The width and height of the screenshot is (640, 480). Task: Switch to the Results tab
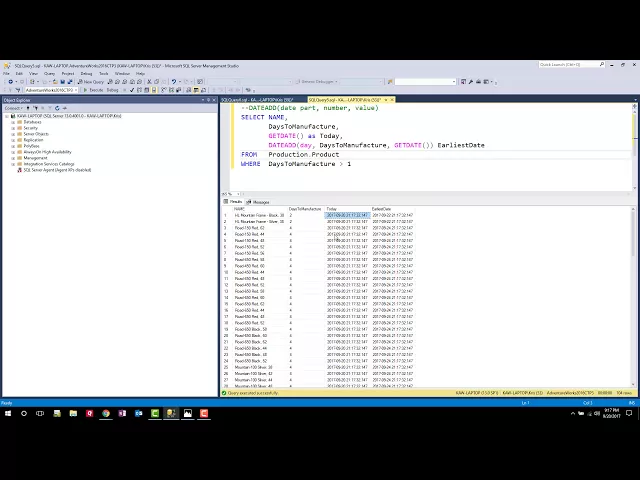tap(233, 202)
